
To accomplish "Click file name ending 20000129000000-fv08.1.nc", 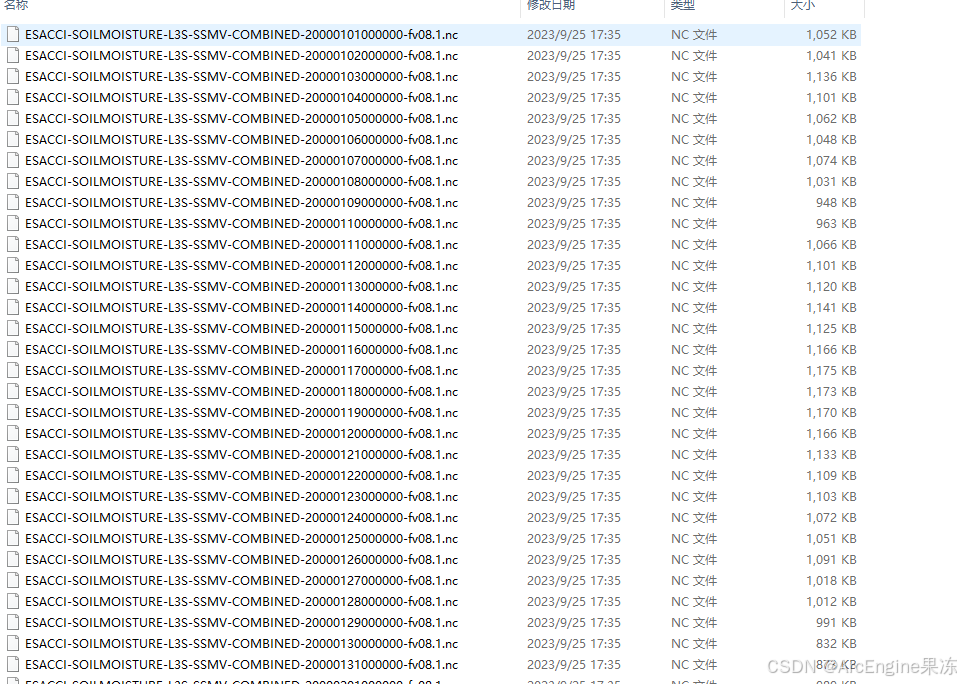I will pyautogui.click(x=241, y=623).
